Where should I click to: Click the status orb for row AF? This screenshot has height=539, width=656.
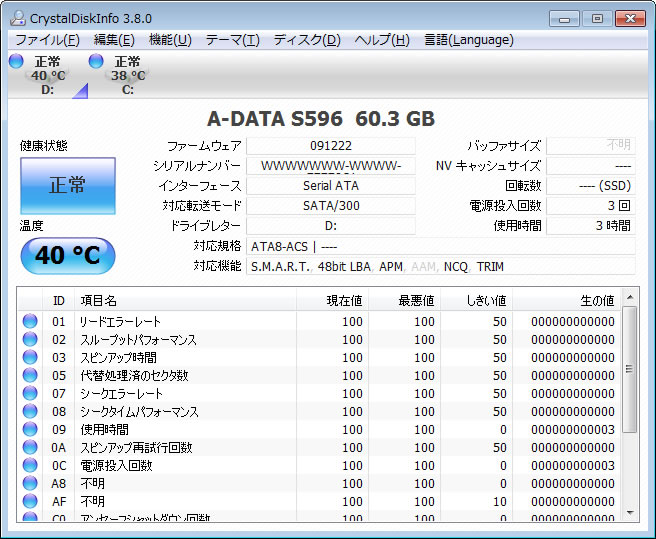pyautogui.click(x=30, y=501)
